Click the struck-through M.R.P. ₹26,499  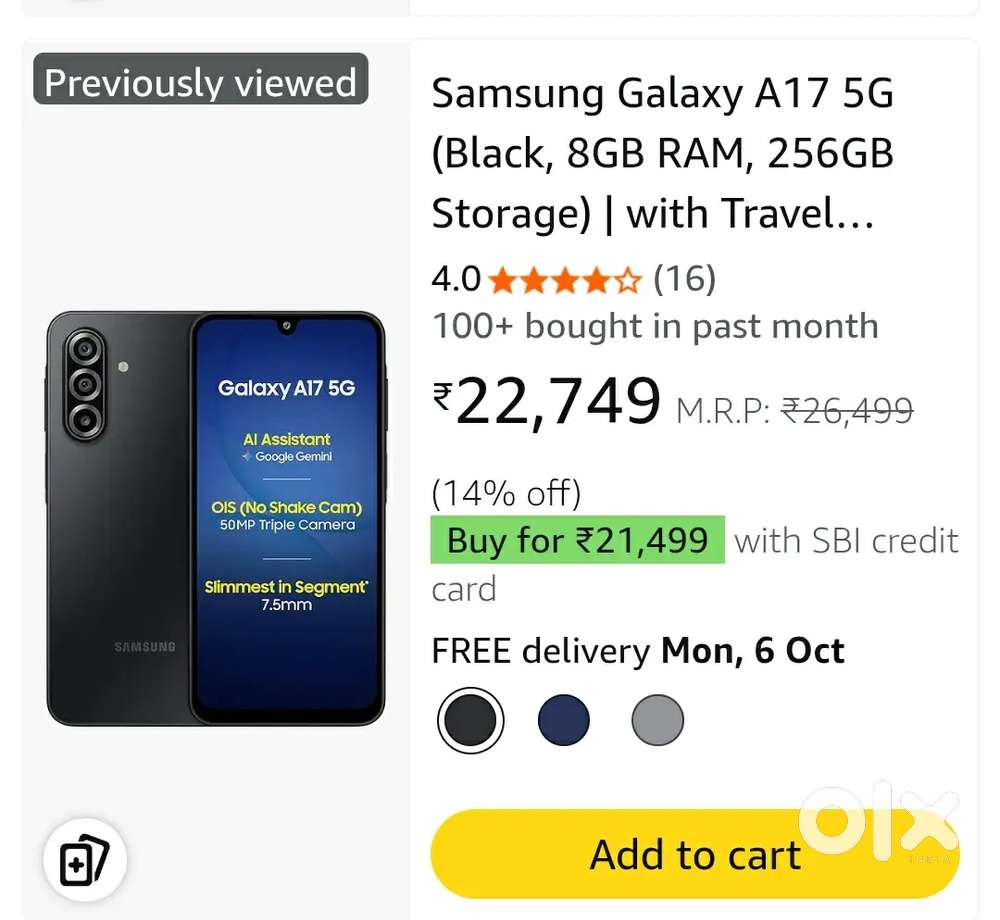pos(795,410)
